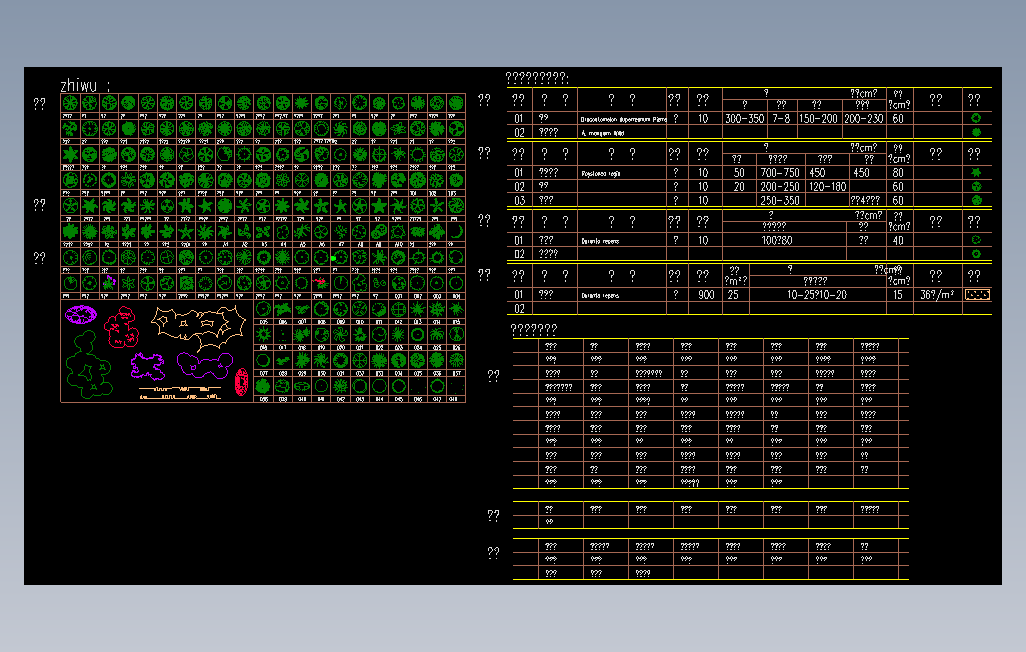This screenshot has width=1026, height=652.
Task: Click the '900' quantity cell
Action: coord(706,295)
